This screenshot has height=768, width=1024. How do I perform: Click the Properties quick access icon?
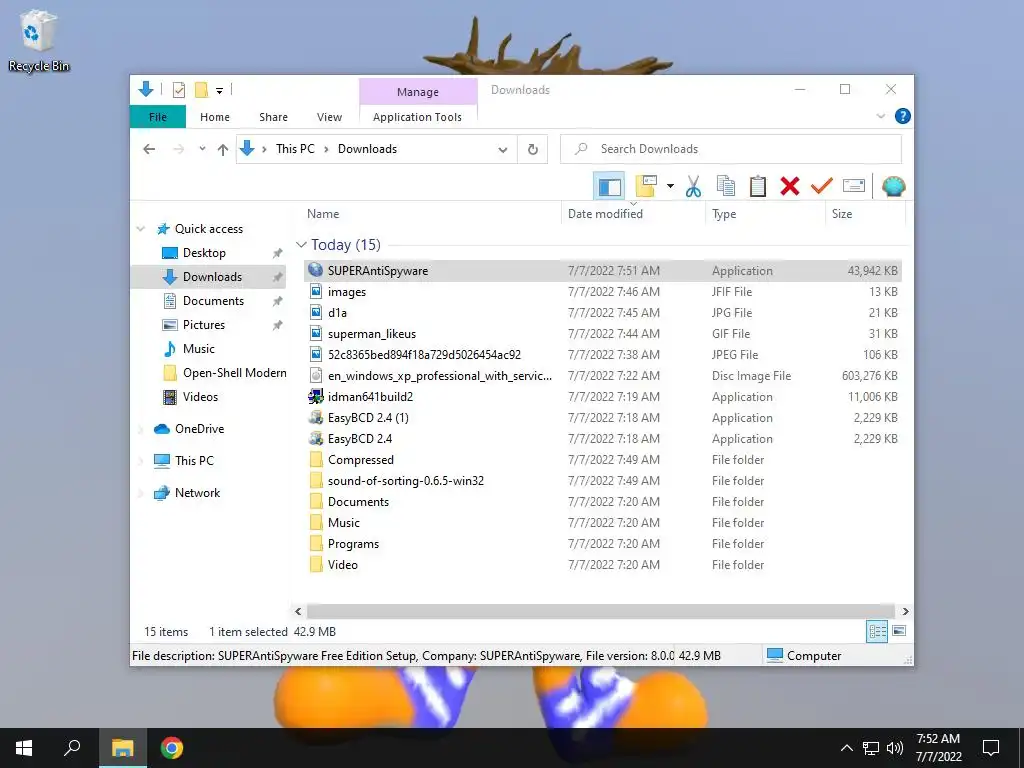click(178, 90)
